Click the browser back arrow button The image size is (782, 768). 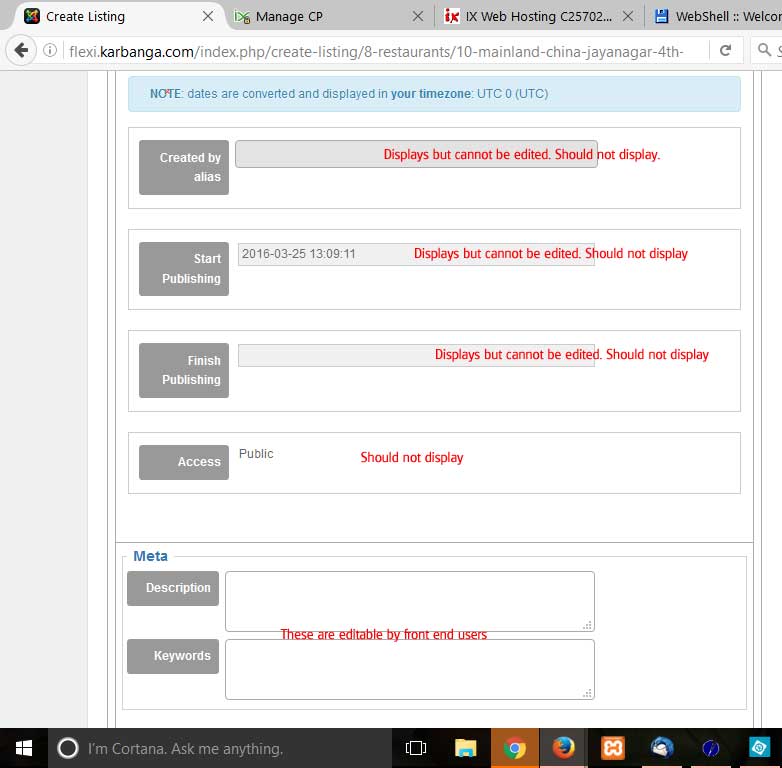click(x=21, y=50)
